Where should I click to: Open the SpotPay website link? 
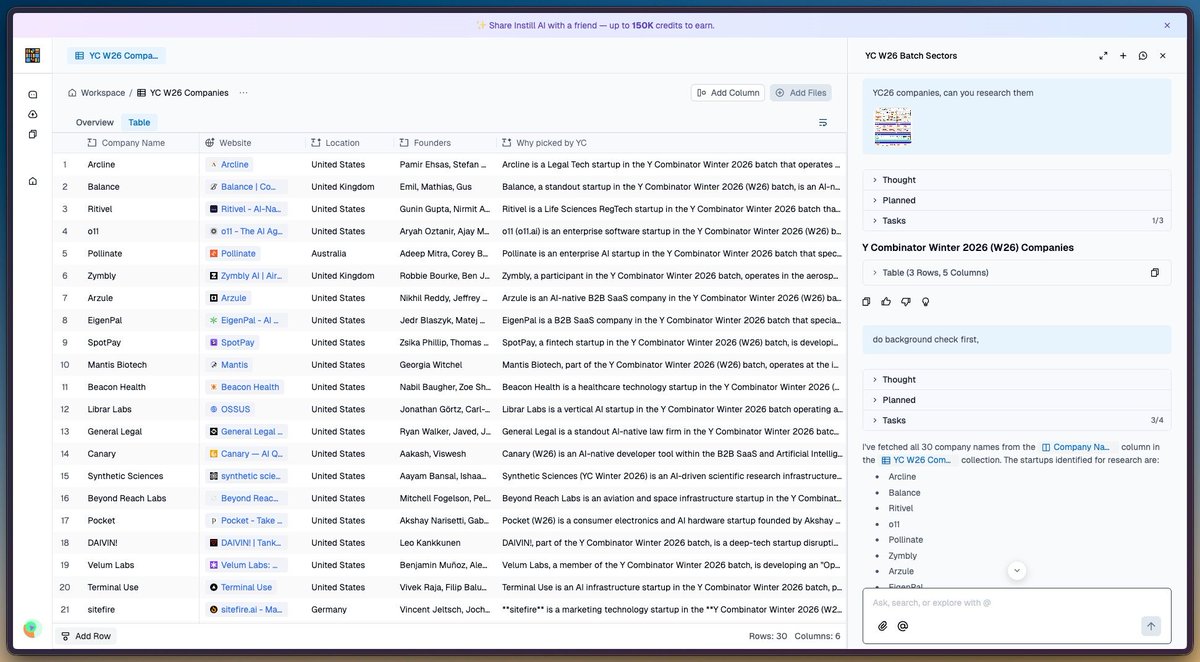[232, 342]
